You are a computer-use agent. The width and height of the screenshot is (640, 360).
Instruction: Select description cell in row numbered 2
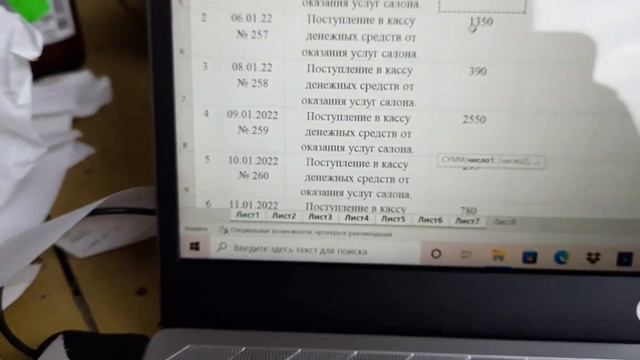pos(360,37)
